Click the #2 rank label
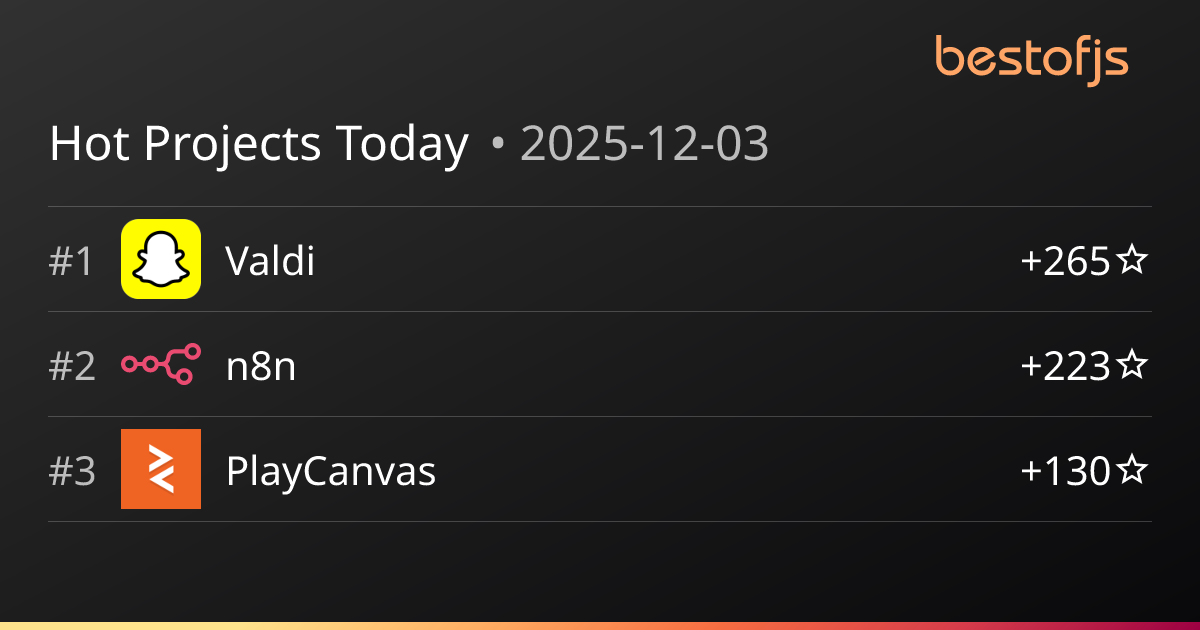Screen dimensions: 1200x630 (x=72, y=367)
